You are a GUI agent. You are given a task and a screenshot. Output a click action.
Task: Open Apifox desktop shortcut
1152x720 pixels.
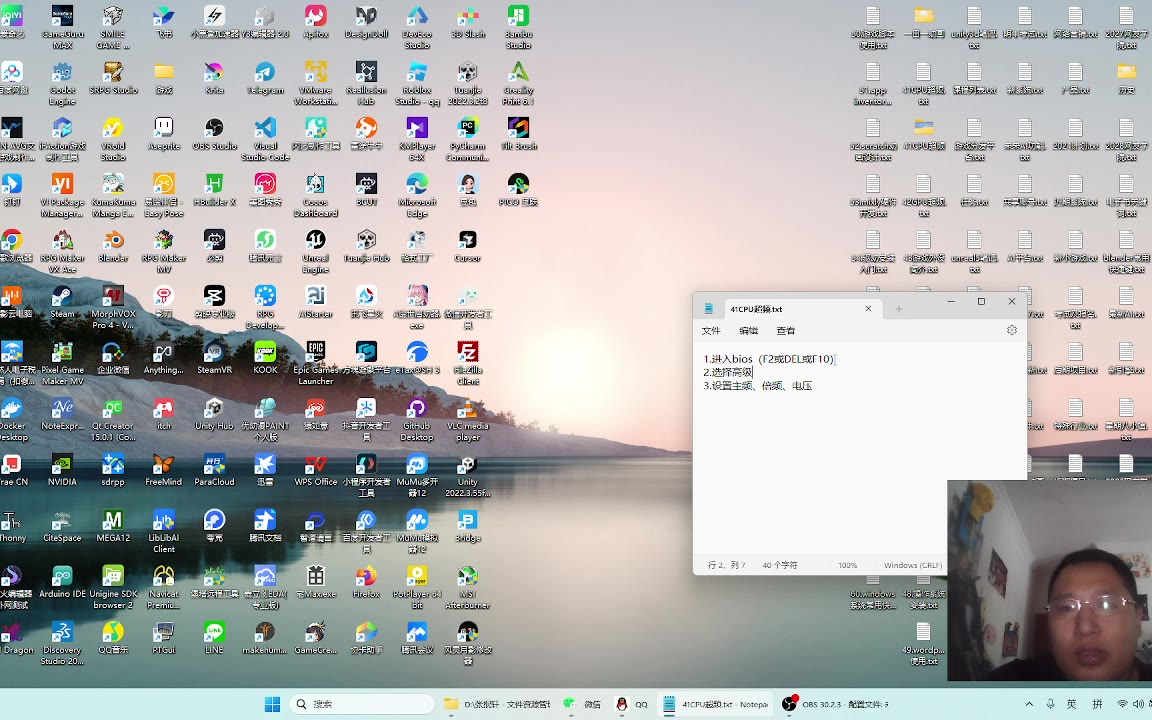(x=315, y=22)
